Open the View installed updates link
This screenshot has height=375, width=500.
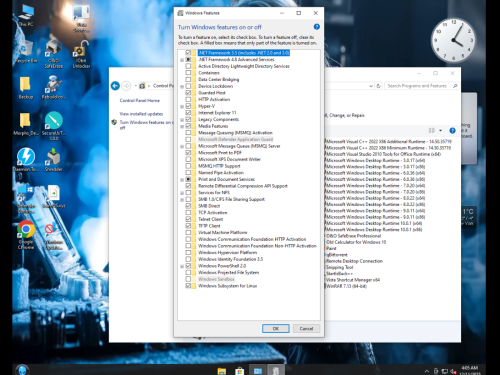click(x=141, y=114)
